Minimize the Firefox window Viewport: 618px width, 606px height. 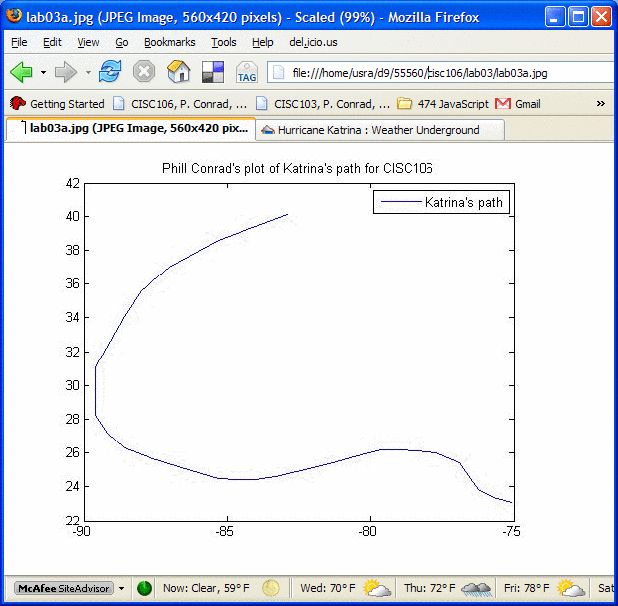555,17
